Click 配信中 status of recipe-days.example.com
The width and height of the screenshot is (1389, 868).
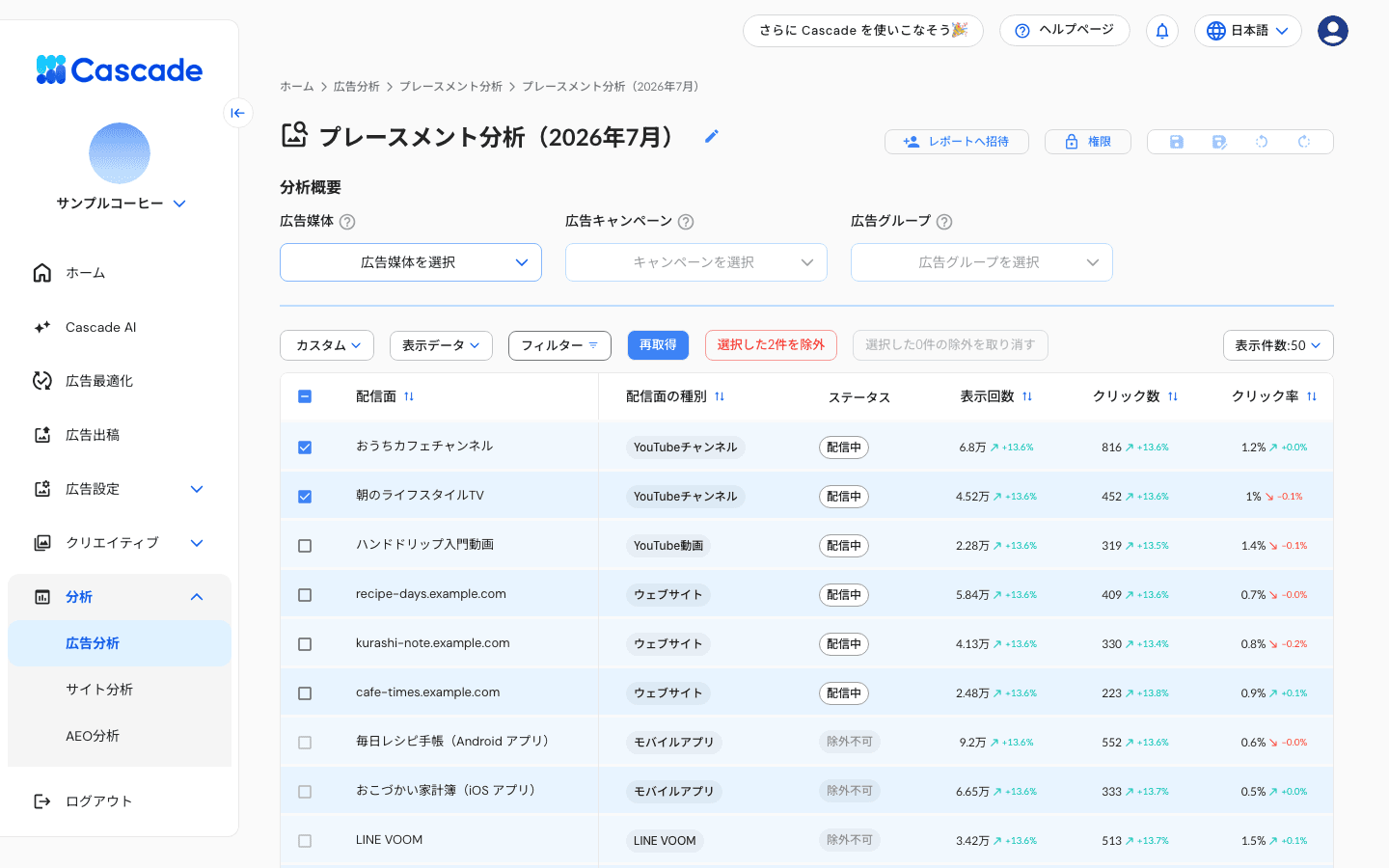(x=844, y=595)
